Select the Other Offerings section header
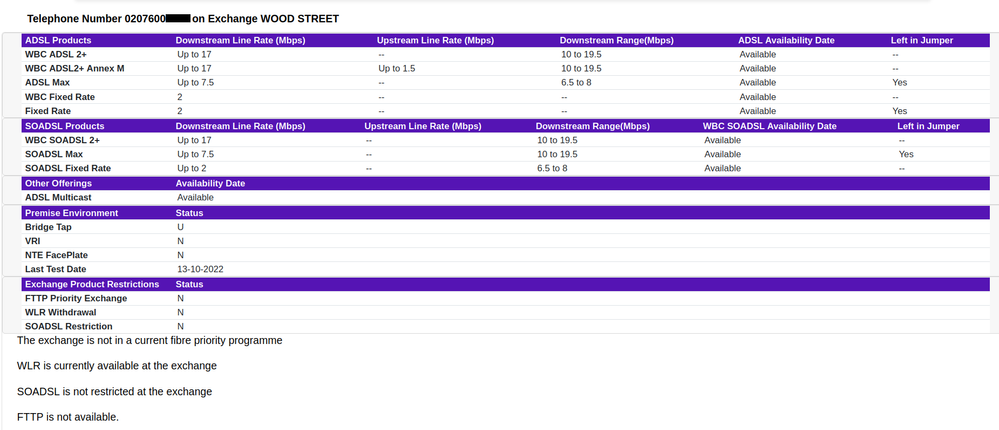Image resolution: width=999 pixels, height=430 pixels. click(58, 183)
